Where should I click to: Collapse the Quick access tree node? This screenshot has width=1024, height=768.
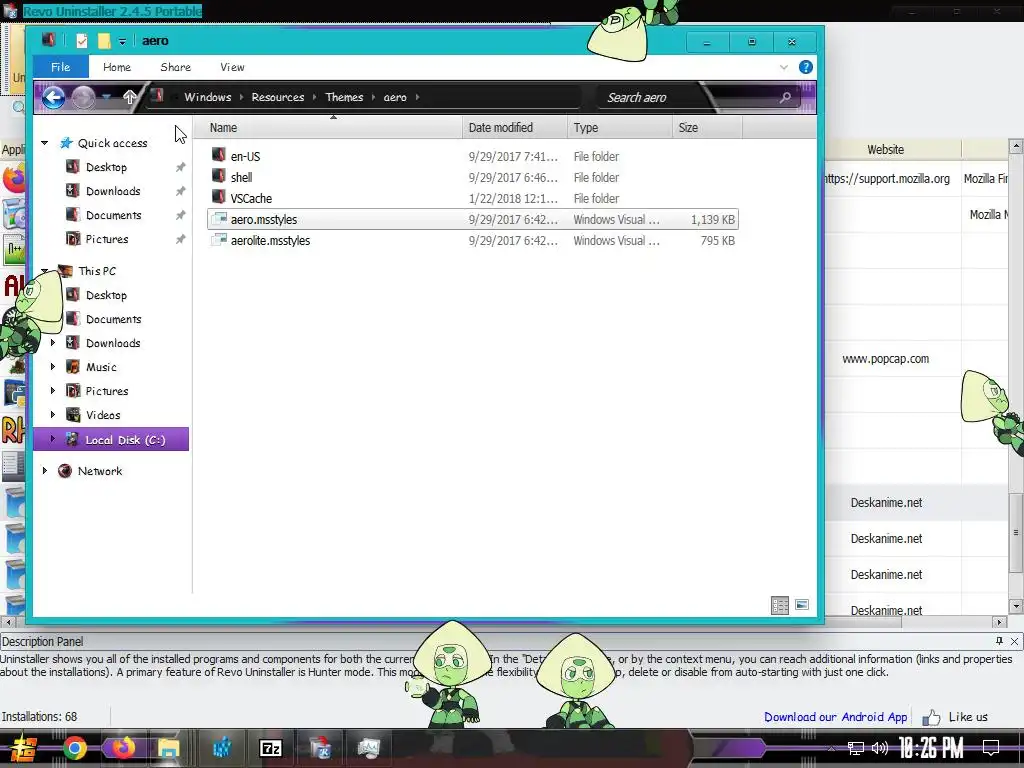tap(44, 143)
